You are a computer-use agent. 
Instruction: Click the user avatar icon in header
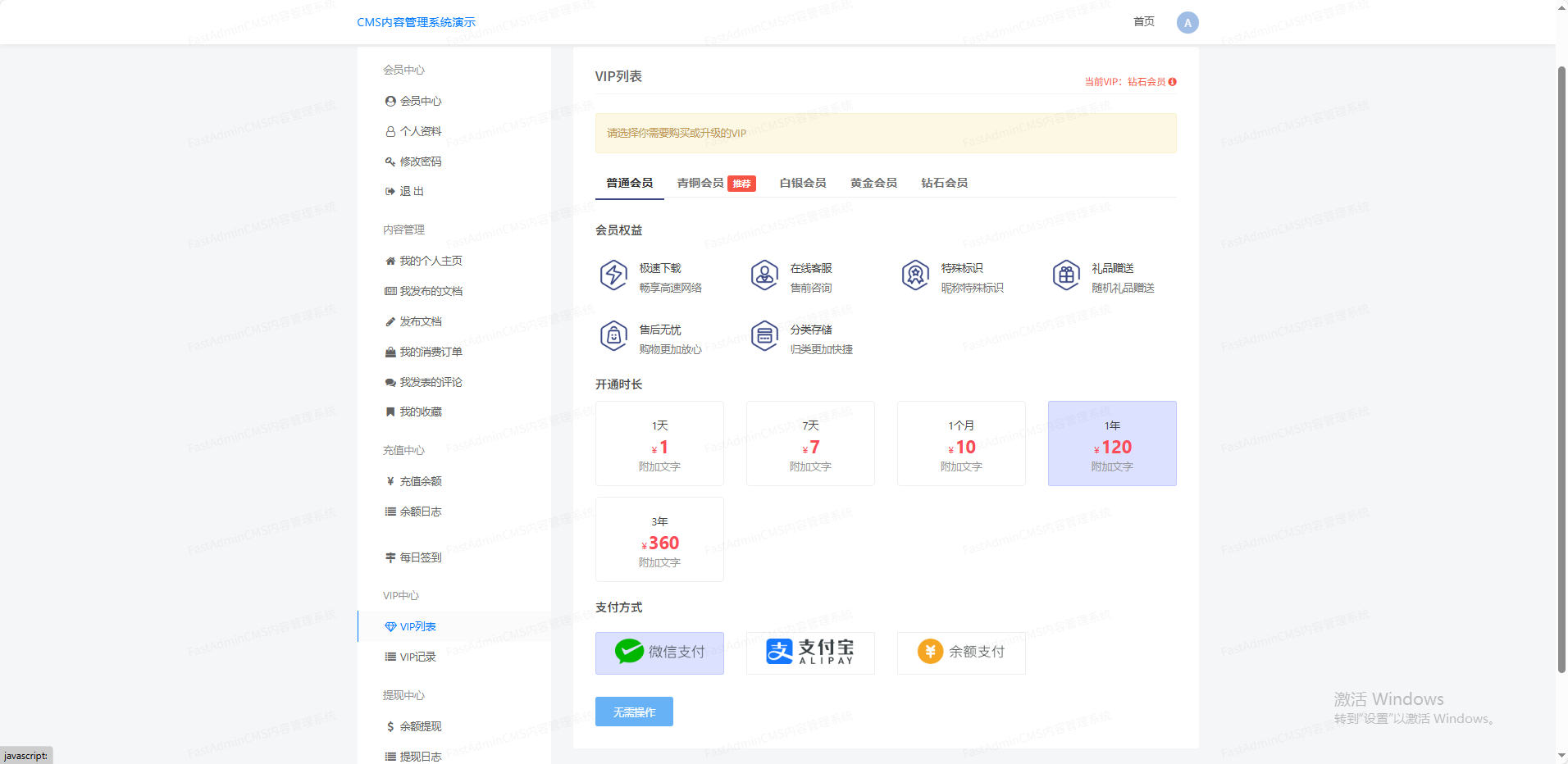click(1187, 23)
